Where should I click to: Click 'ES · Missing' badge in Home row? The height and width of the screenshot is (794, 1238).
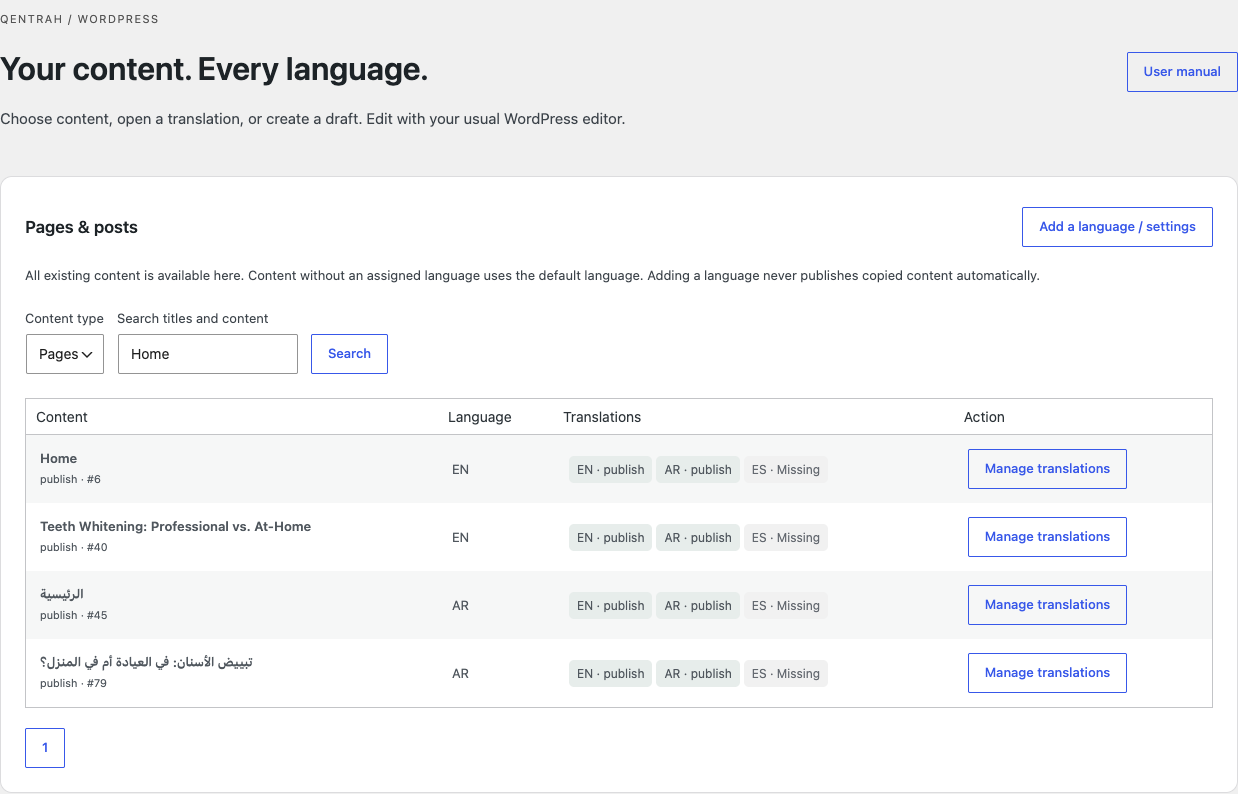(x=786, y=470)
